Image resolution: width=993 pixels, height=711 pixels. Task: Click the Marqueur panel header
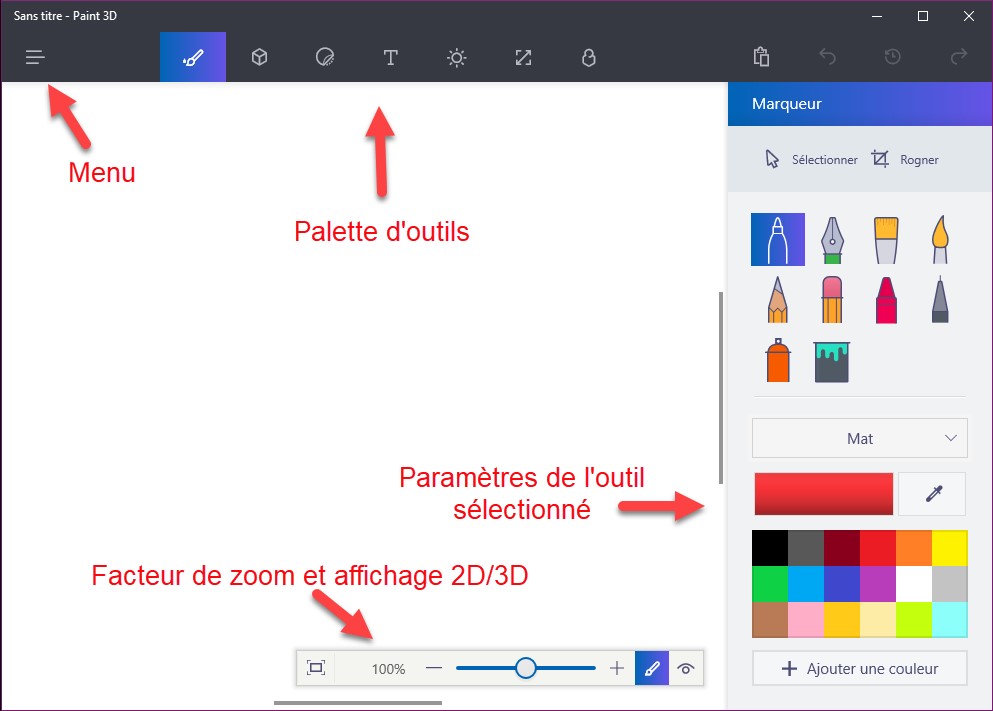pos(860,104)
